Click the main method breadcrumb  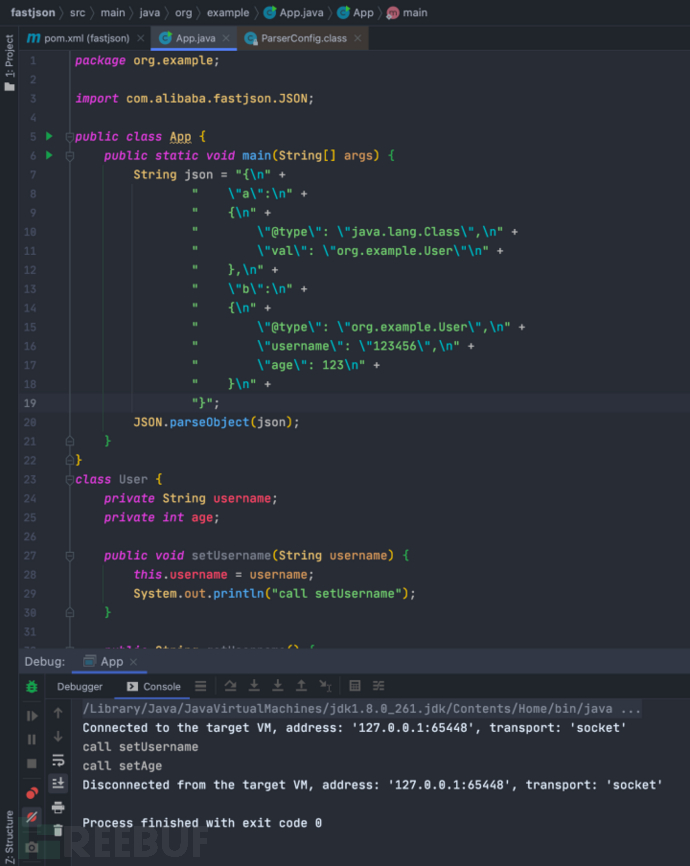tap(407, 12)
